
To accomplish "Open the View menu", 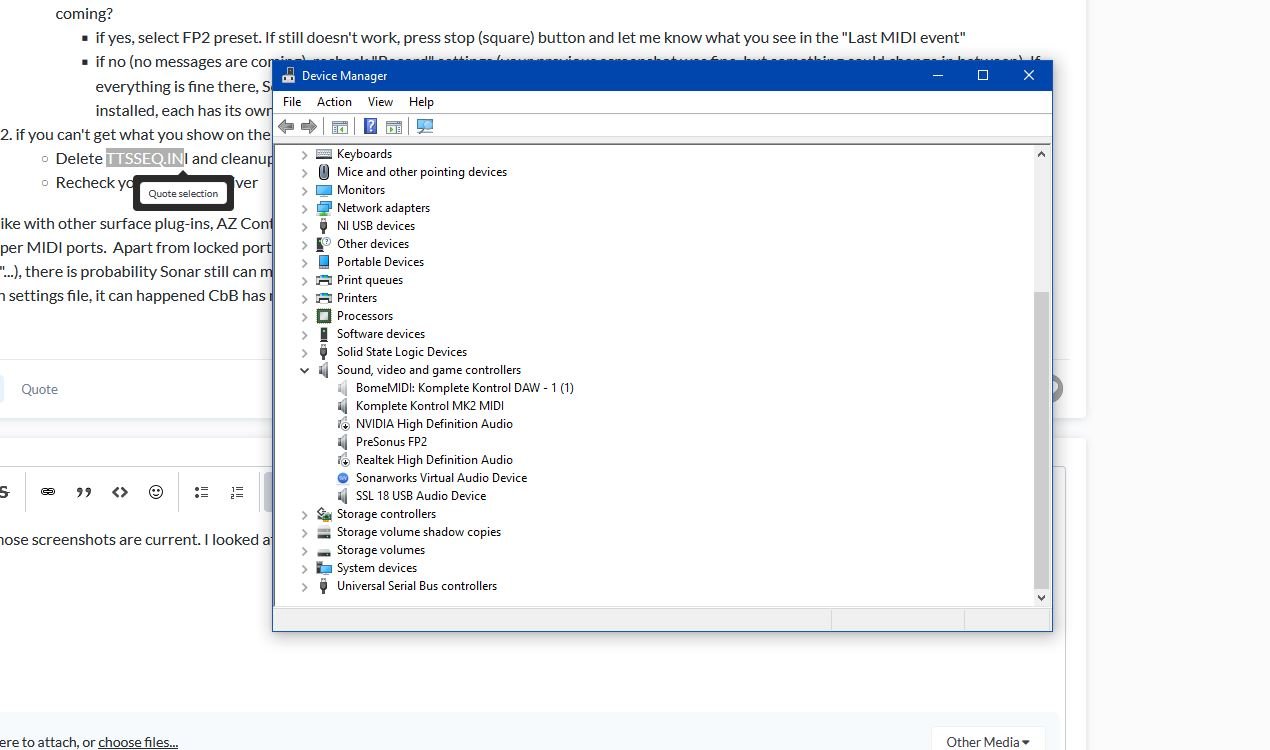I will (380, 102).
